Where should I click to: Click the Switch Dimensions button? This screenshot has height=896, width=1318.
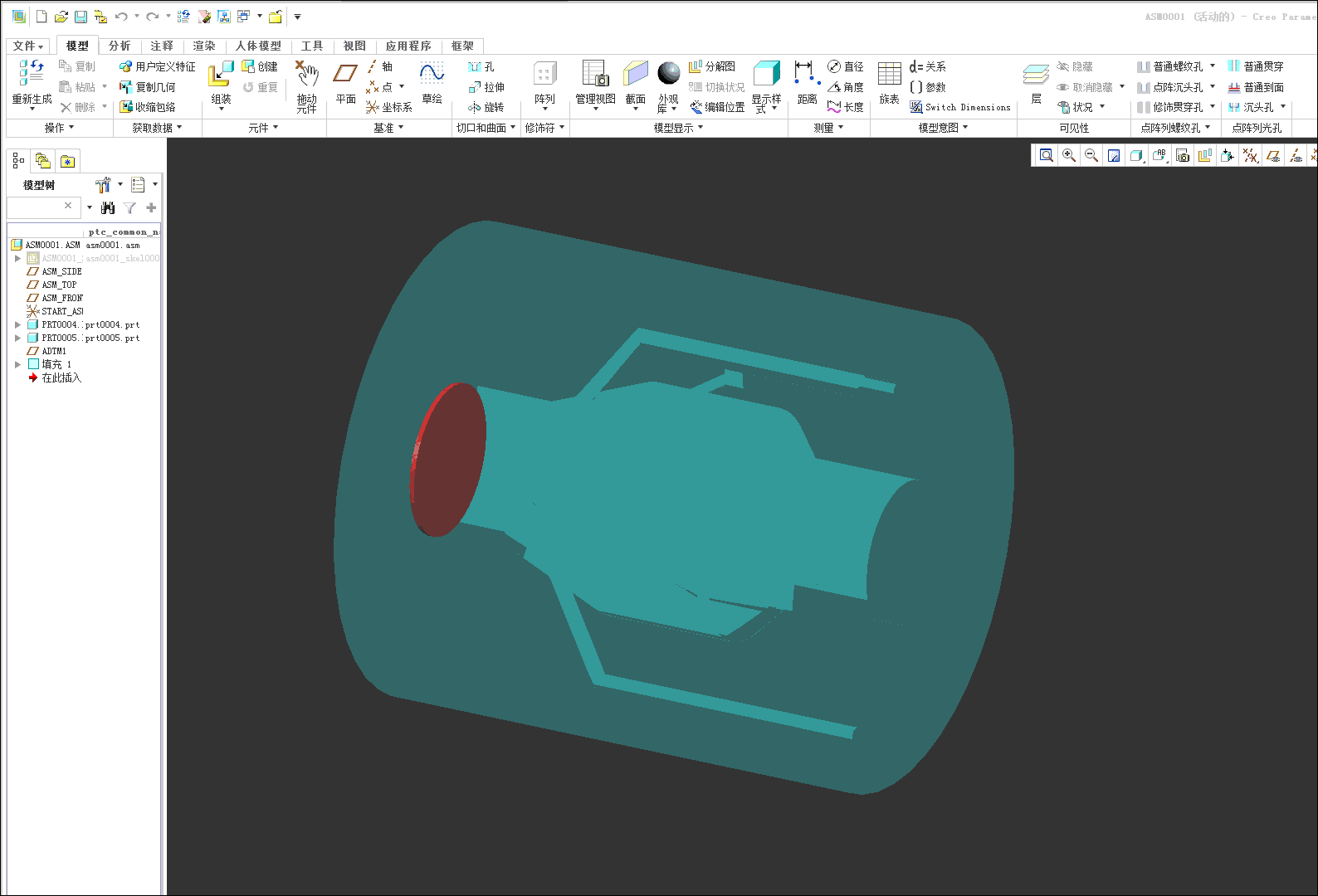click(960, 107)
